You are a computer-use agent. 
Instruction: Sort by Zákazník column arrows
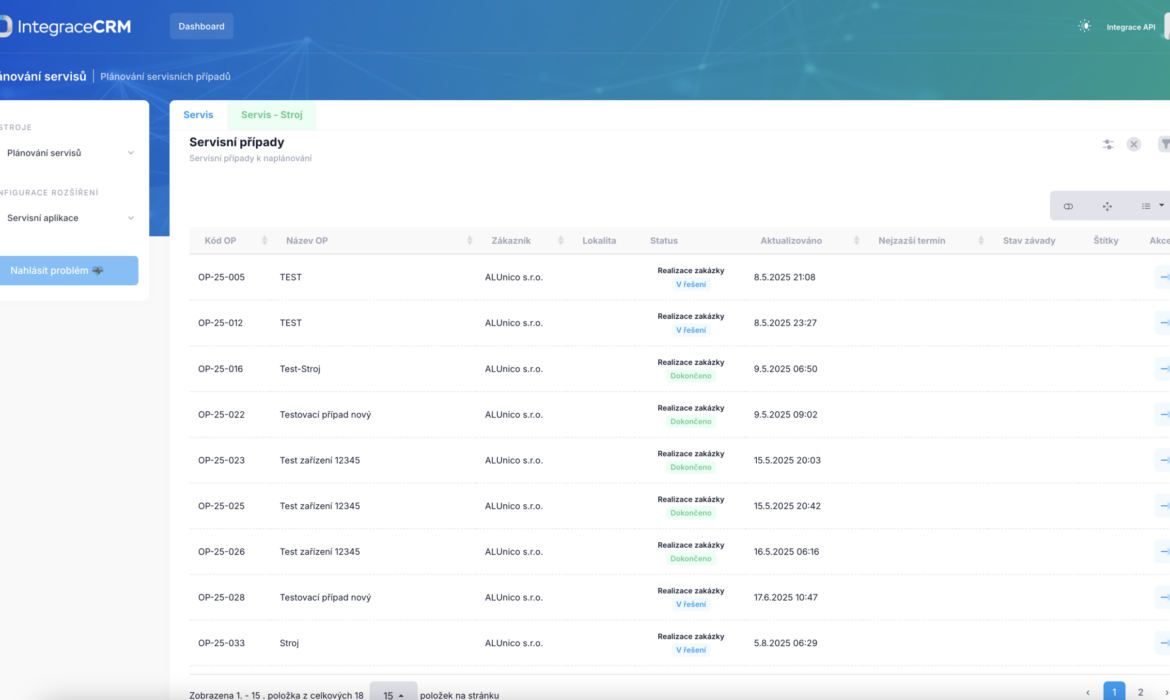coord(560,241)
